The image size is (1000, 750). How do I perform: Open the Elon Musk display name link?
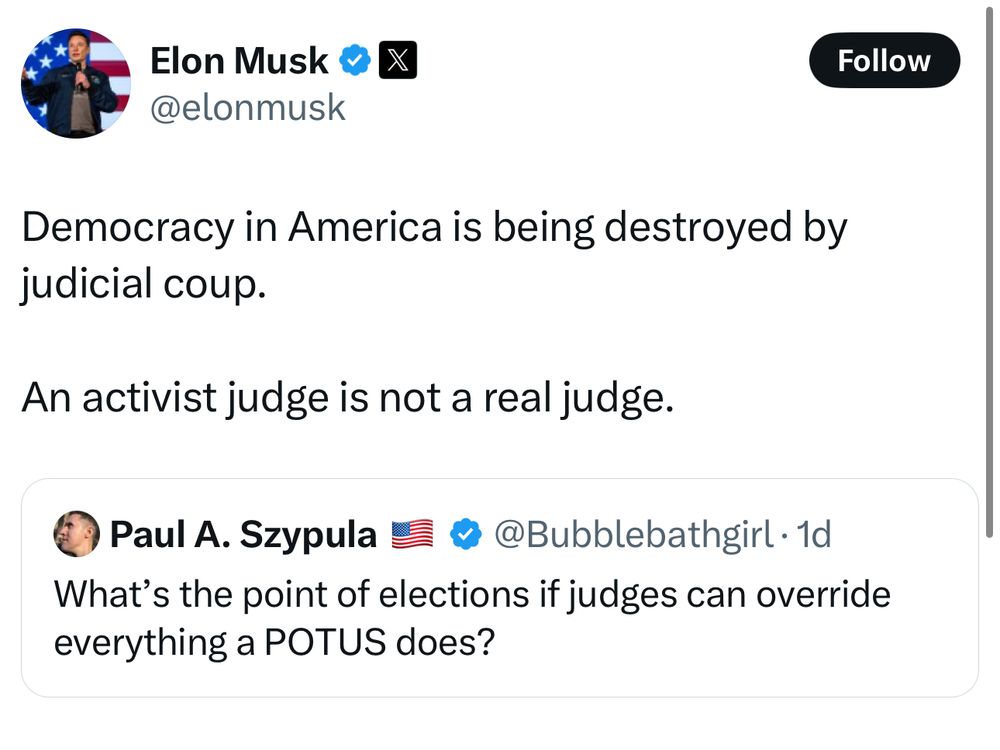[x=239, y=62]
